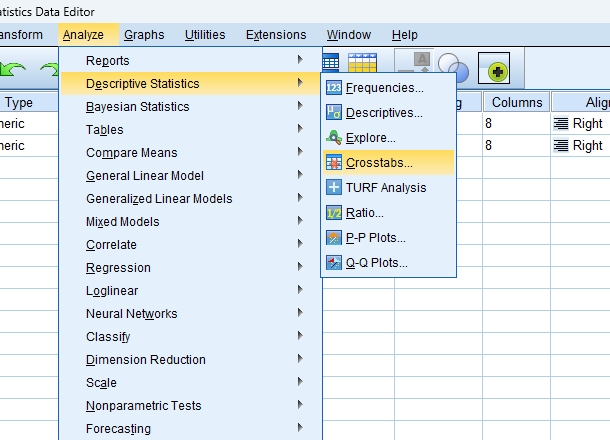Select the first row Columns cell showing 8
The height and width of the screenshot is (440, 610).
[516, 123]
